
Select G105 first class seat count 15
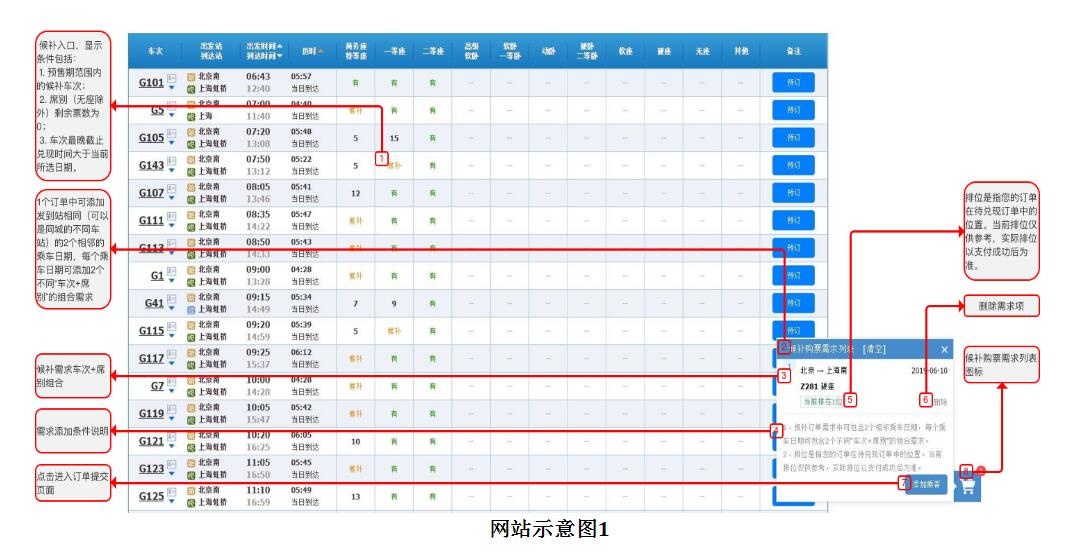tap(394, 138)
